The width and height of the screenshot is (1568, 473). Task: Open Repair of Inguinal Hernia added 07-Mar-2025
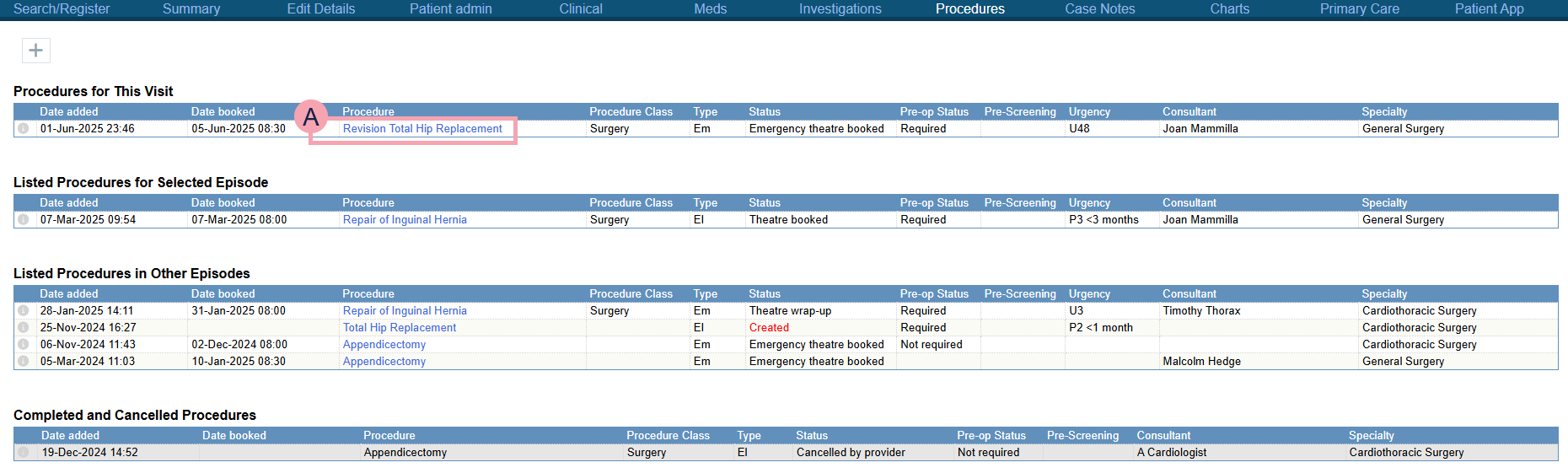point(404,220)
